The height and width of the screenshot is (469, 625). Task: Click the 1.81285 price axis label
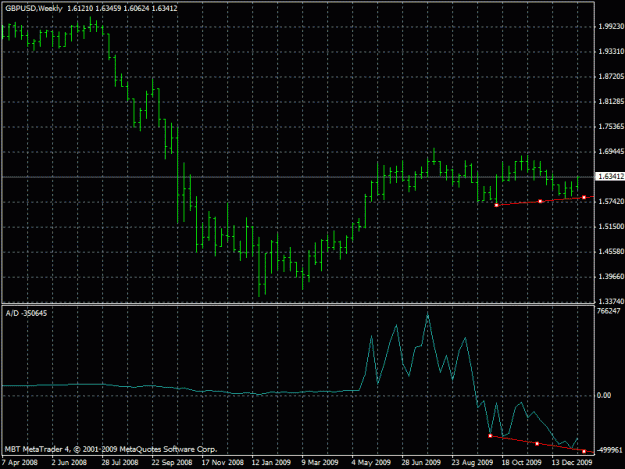pos(610,102)
